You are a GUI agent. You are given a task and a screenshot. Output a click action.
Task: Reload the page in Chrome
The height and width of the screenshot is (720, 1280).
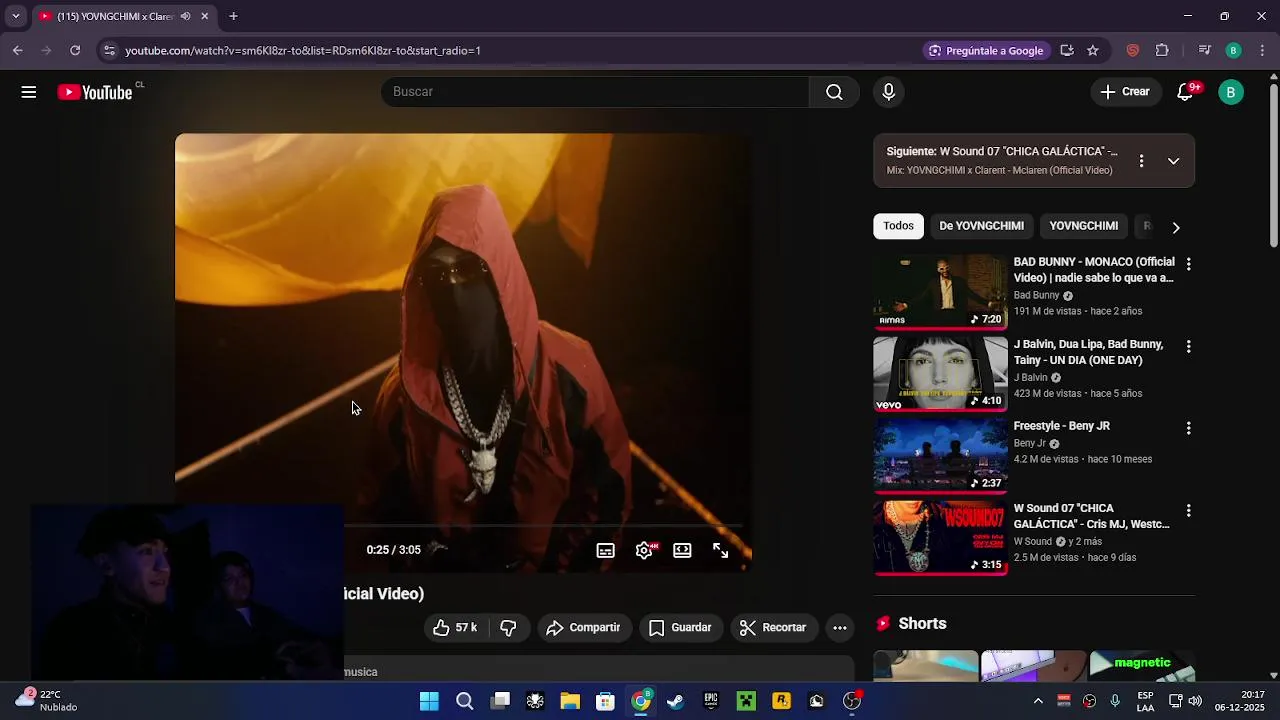click(x=75, y=50)
